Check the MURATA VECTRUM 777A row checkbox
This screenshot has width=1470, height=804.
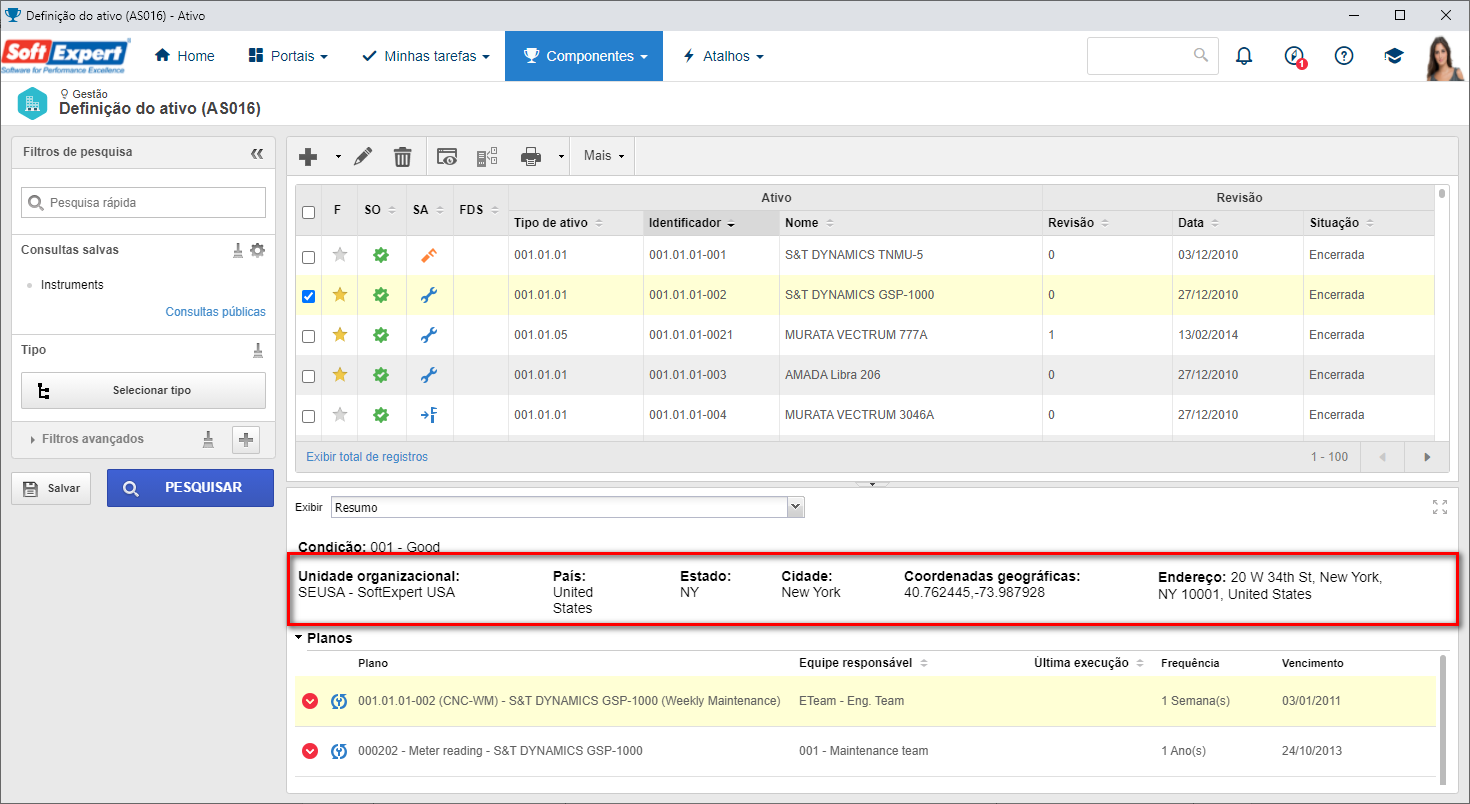(308, 337)
